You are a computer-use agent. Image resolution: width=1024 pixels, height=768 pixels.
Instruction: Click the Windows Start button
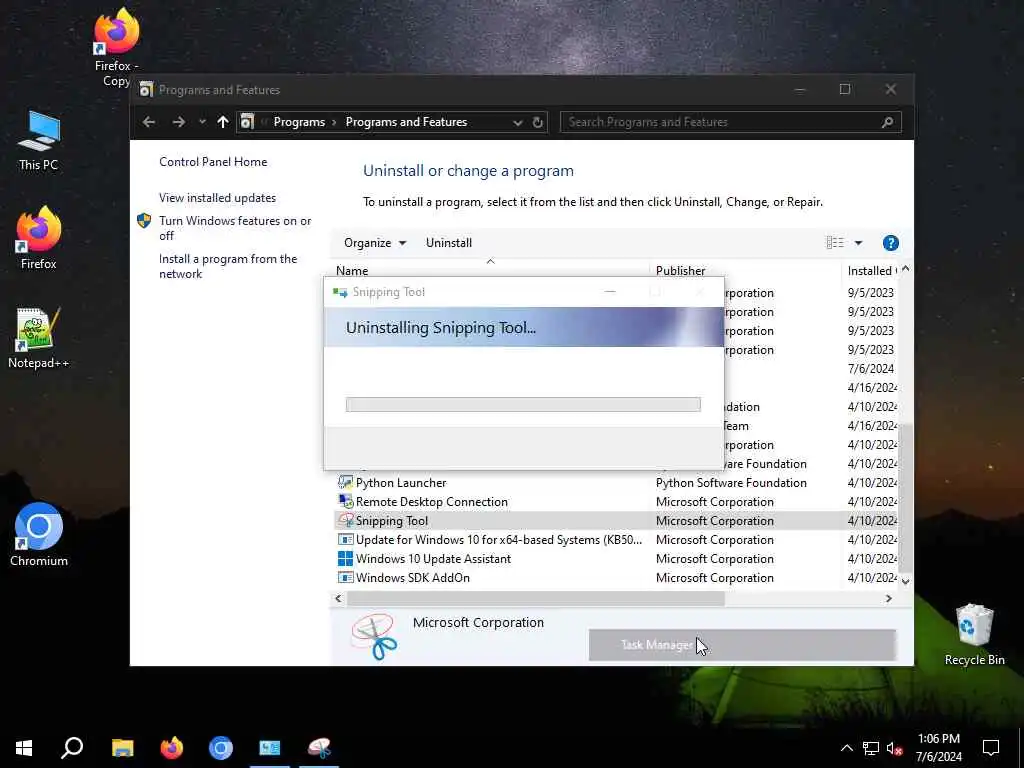[x=24, y=748]
